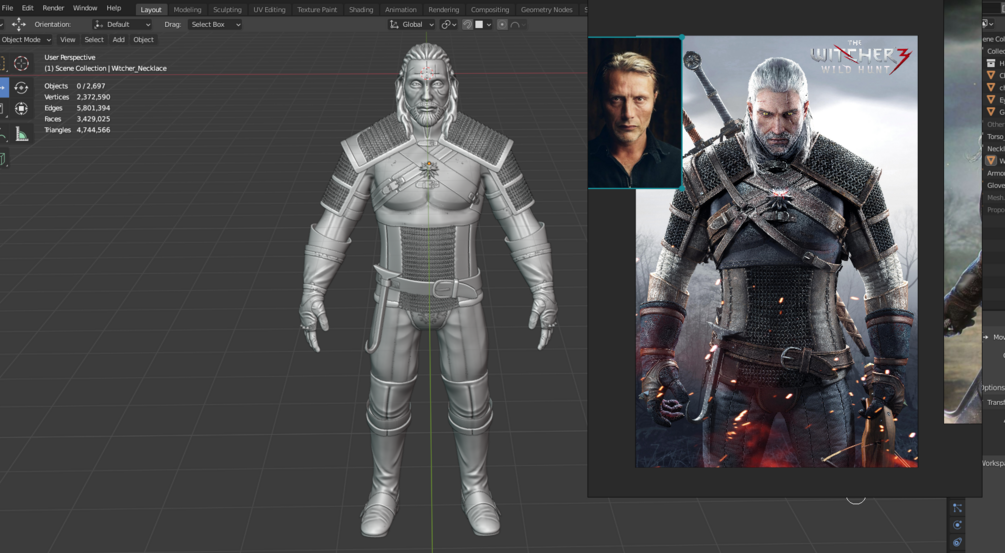
Task: Open the proportional editing falloff dropdown
Action: [x=517, y=24]
